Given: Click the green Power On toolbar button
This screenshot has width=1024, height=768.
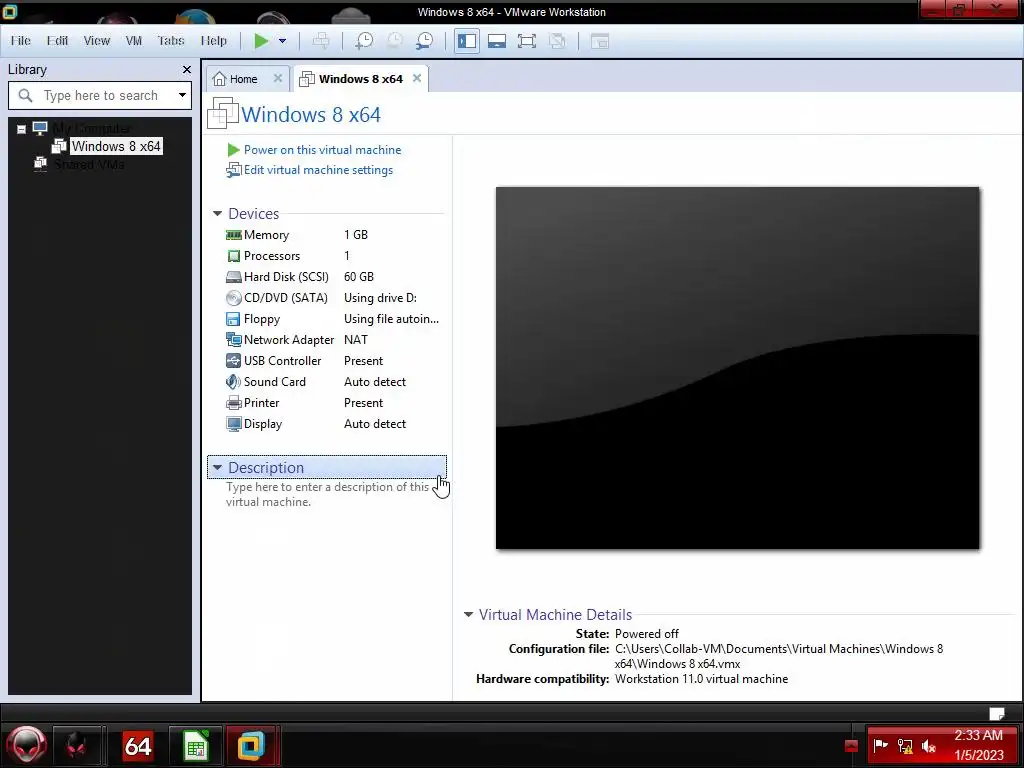Looking at the screenshot, I should (x=261, y=41).
